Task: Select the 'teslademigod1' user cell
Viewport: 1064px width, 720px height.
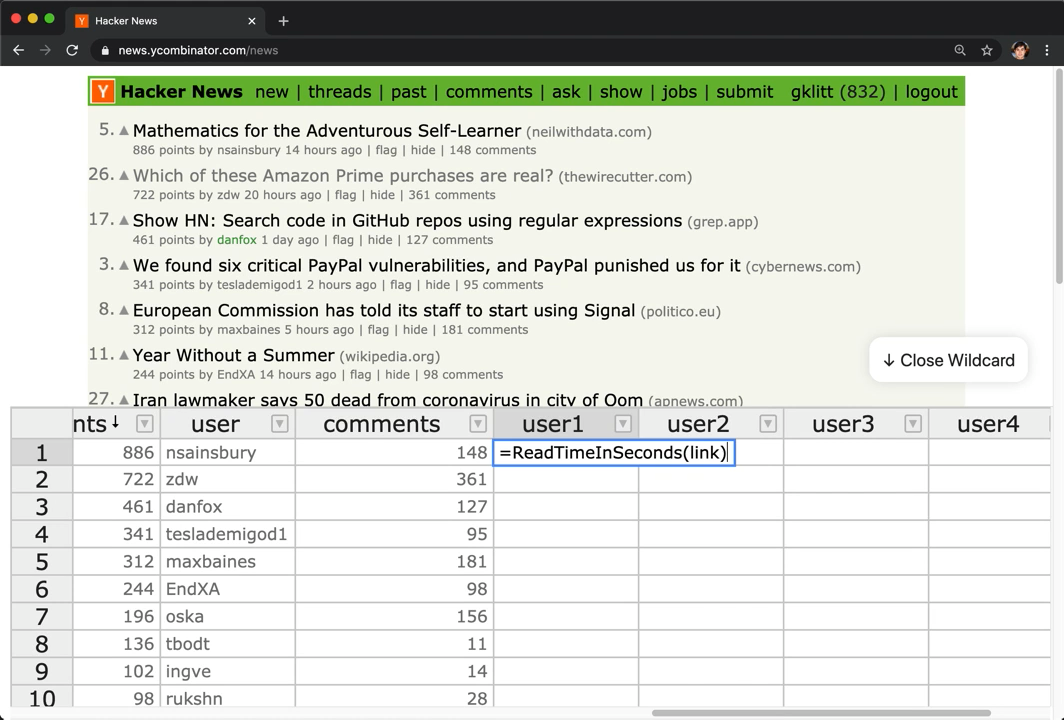Action: pos(227,534)
